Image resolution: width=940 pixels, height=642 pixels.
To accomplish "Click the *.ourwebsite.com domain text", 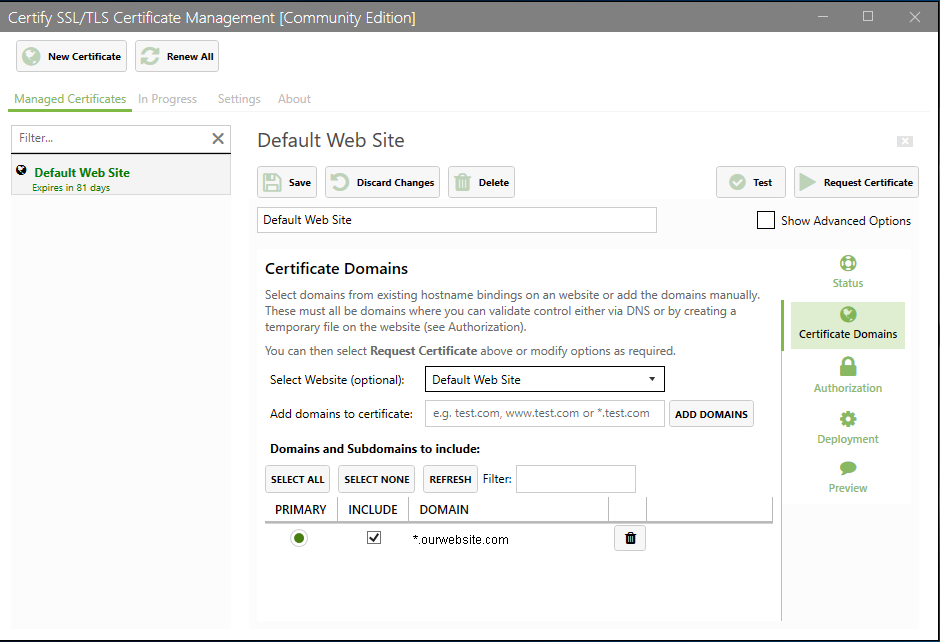I will point(460,539).
